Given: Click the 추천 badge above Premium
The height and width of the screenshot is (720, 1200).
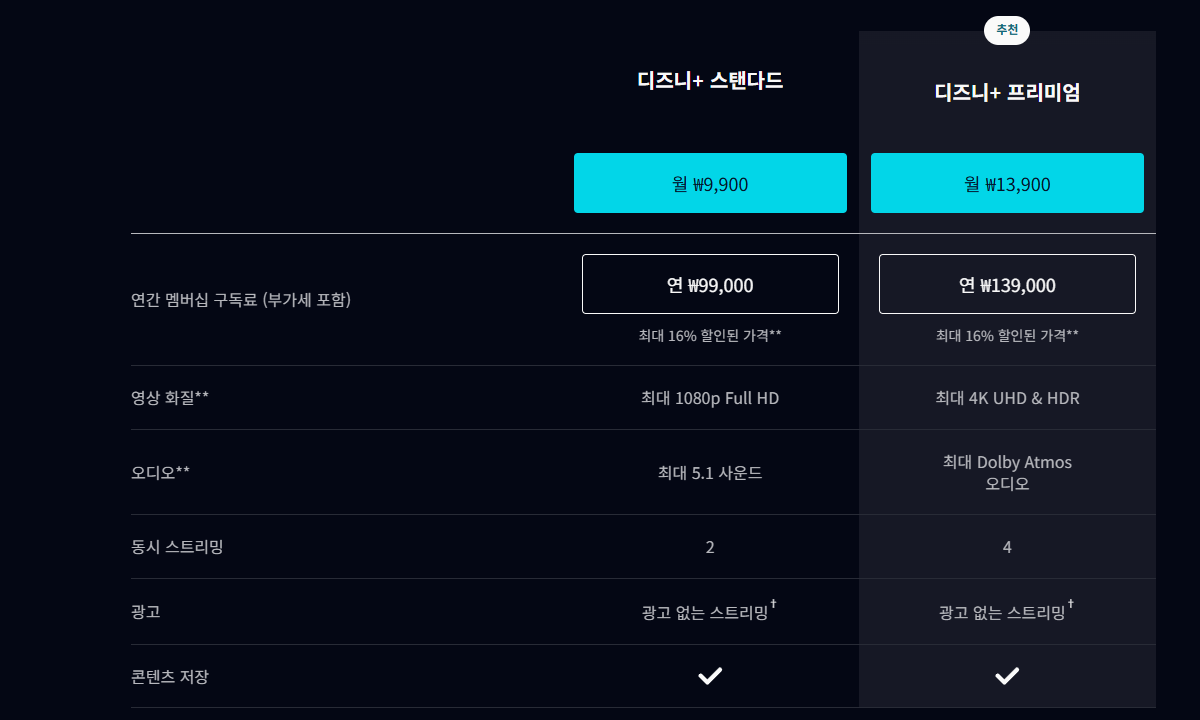Looking at the screenshot, I should click(x=1007, y=30).
